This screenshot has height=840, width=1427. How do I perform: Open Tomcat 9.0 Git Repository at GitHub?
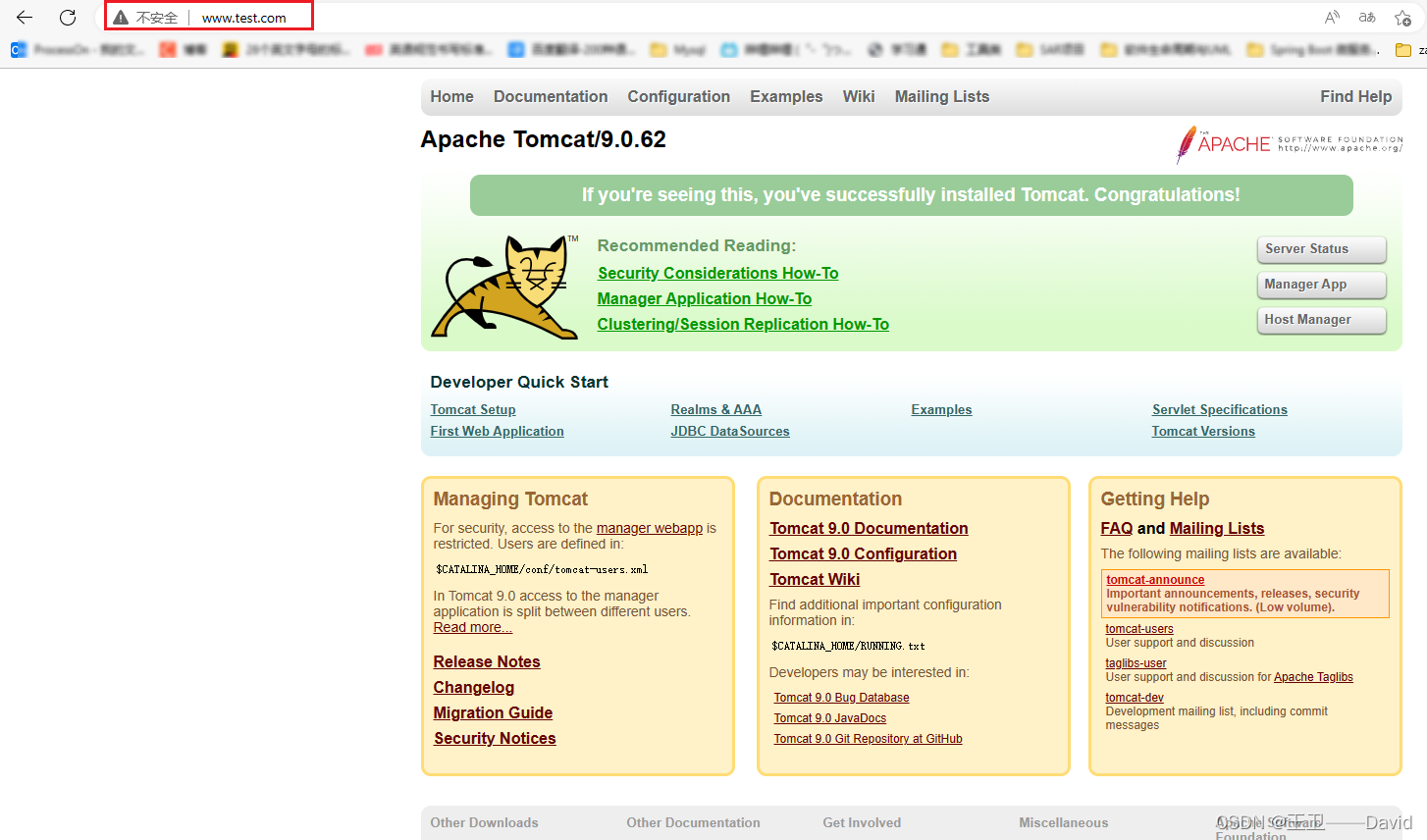pyautogui.click(x=868, y=739)
